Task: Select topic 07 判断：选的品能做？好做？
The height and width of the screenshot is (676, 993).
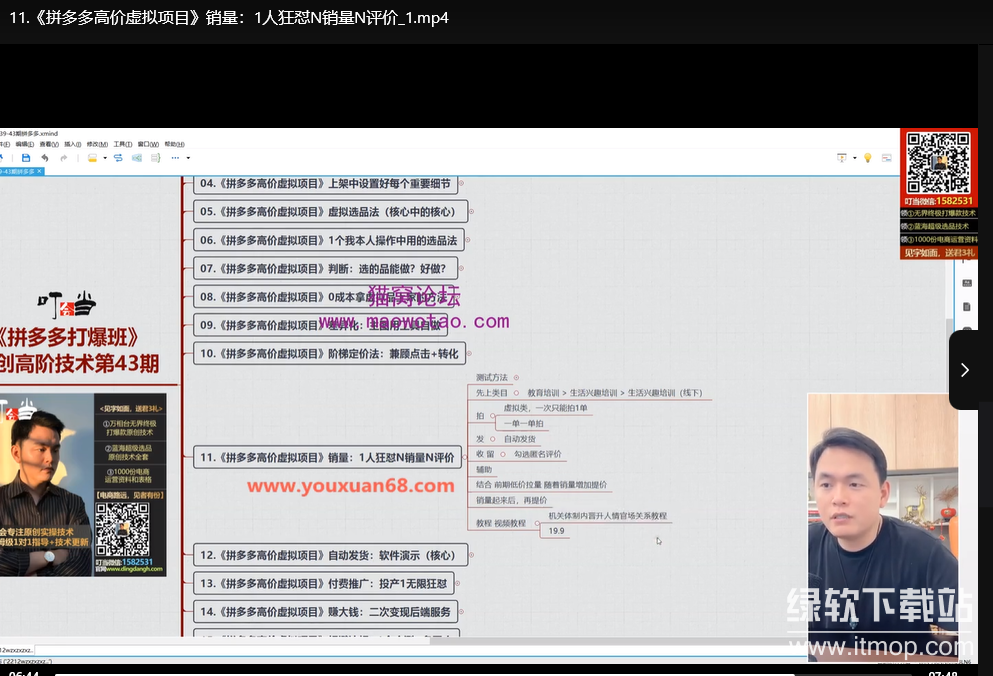Action: [325, 269]
